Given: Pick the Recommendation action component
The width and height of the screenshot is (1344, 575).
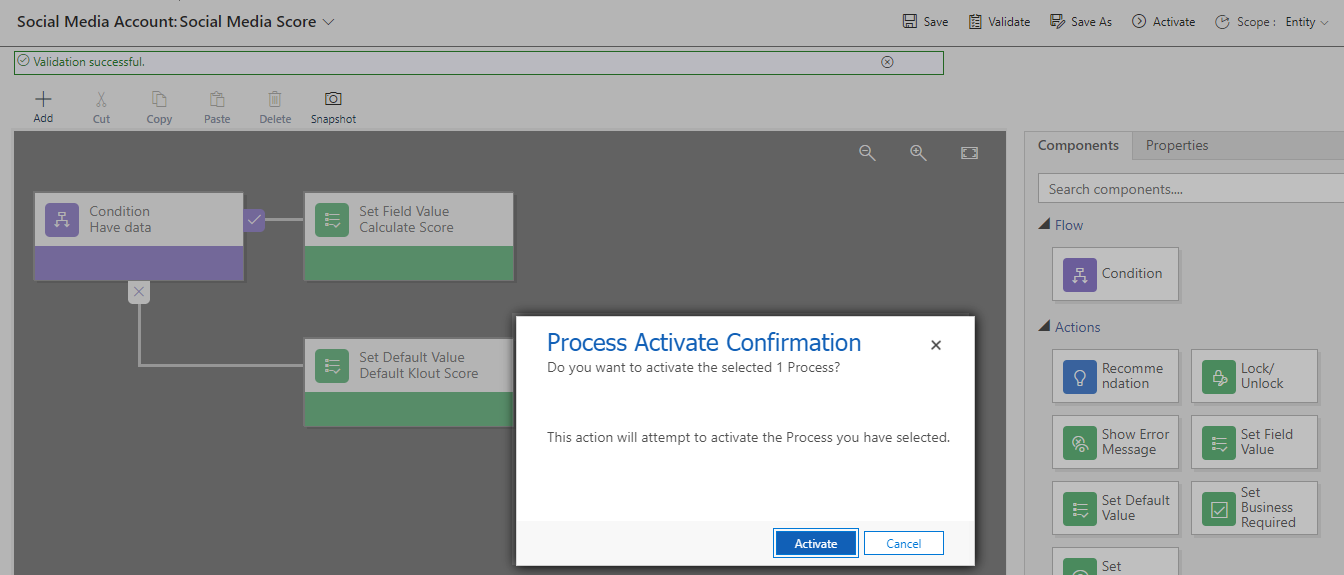Looking at the screenshot, I should click(1115, 376).
